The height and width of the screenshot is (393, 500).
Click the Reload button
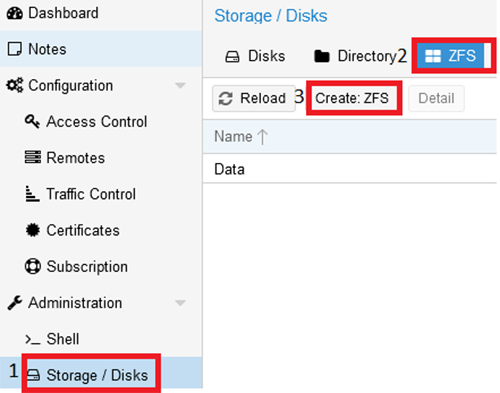point(253,98)
